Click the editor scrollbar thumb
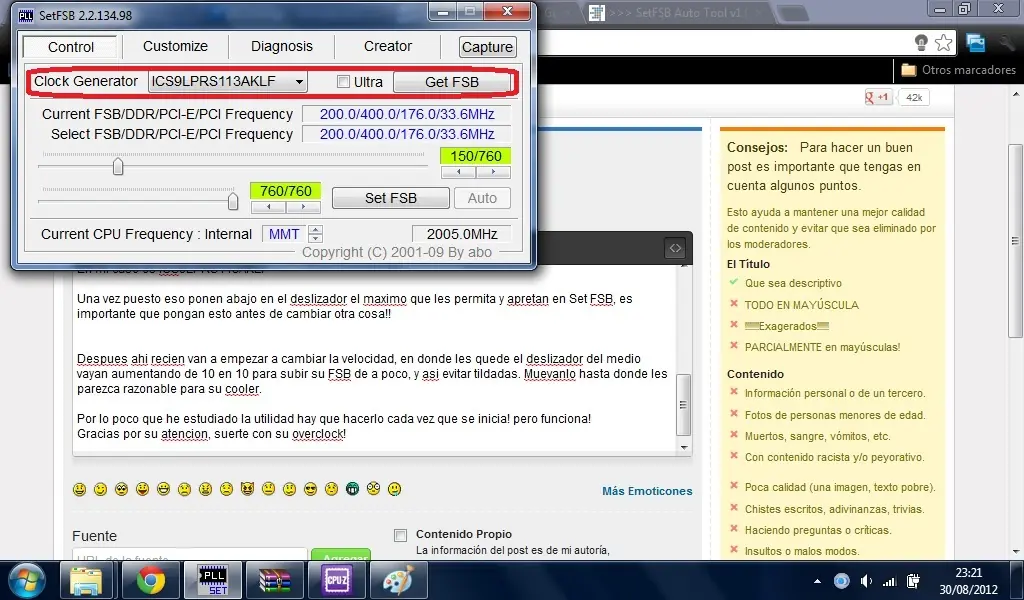1024x600 pixels. (x=683, y=405)
